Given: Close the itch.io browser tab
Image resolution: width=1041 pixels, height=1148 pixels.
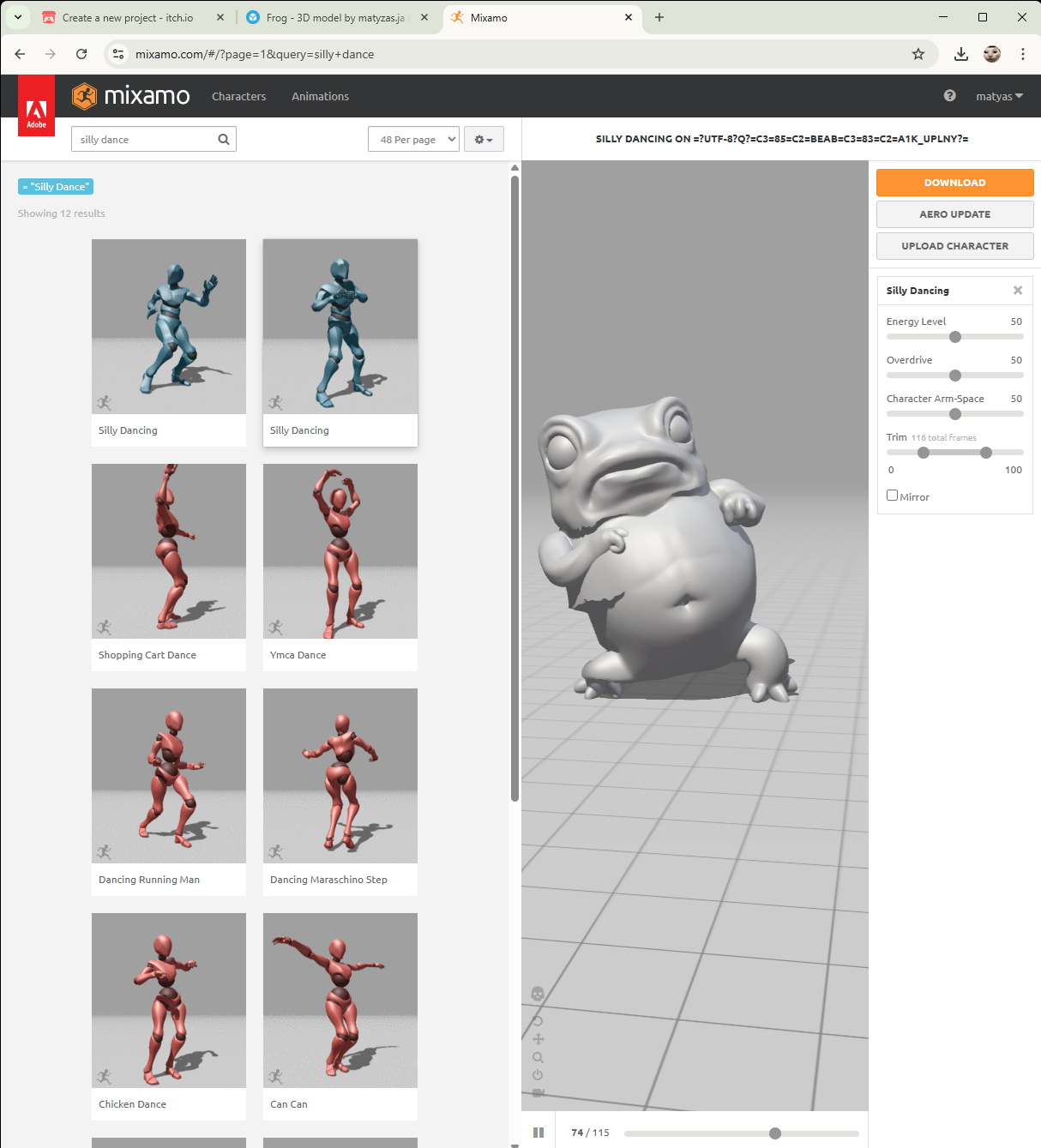Looking at the screenshot, I should coord(220,17).
